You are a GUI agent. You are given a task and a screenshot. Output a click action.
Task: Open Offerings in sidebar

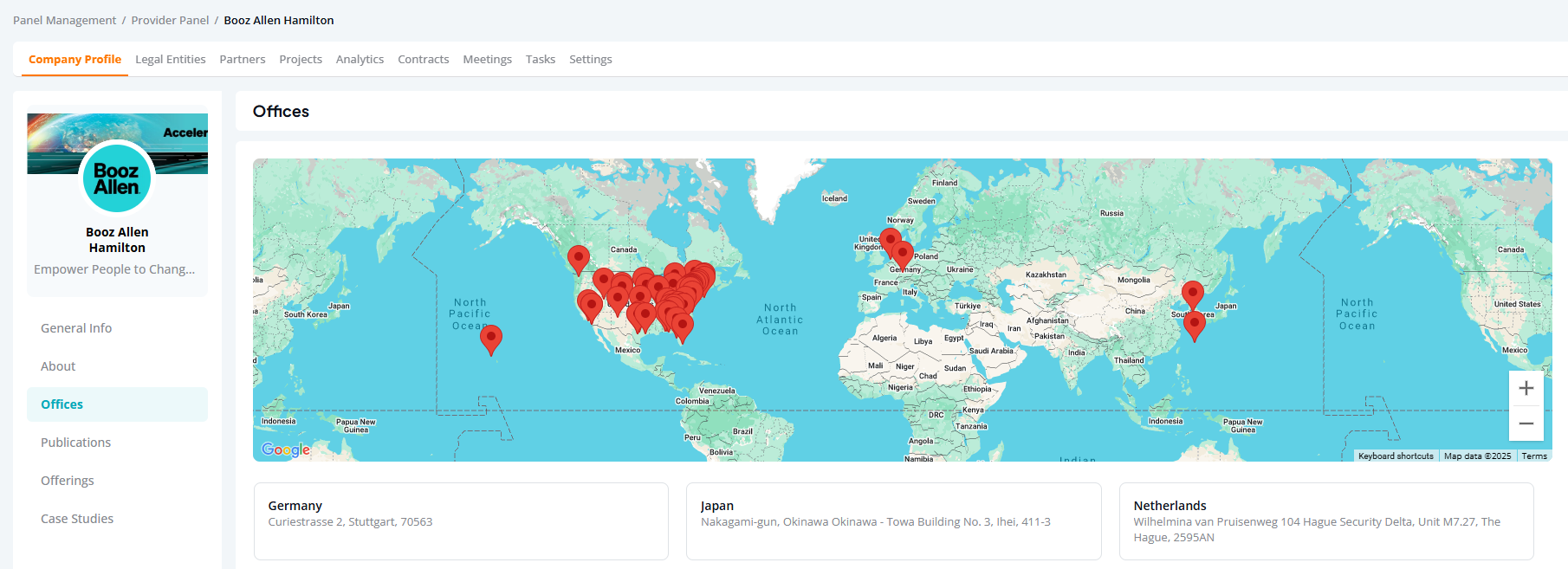pyautogui.click(x=117, y=481)
